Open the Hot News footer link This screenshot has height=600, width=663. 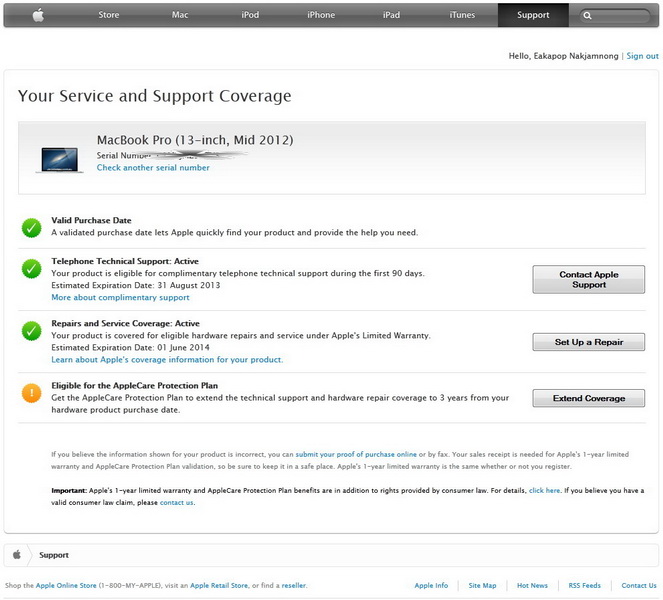click(x=532, y=585)
